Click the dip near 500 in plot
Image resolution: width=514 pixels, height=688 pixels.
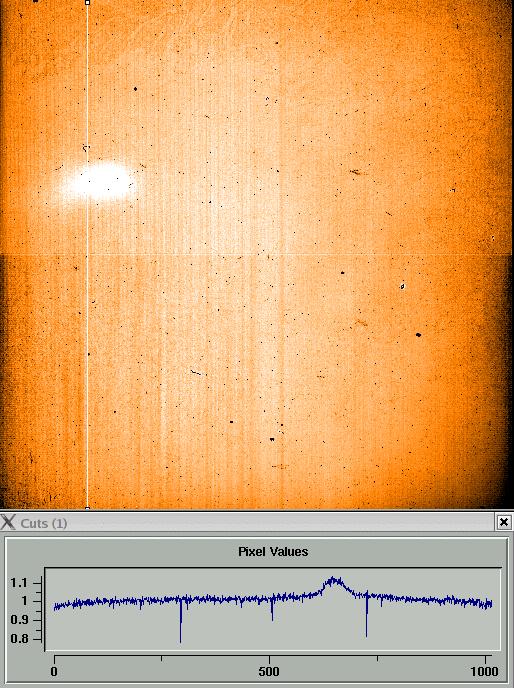click(x=272, y=609)
